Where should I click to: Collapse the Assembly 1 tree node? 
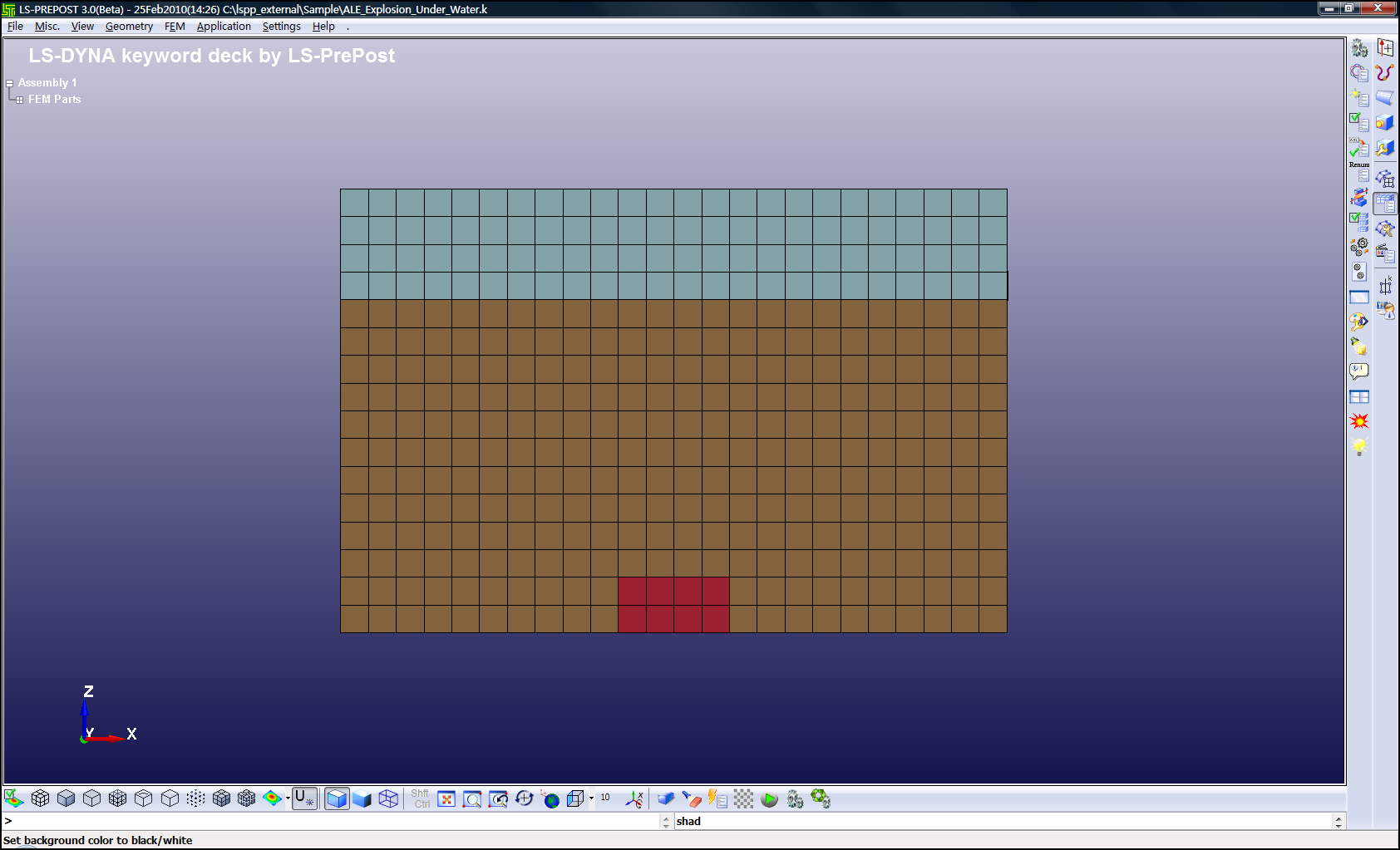(9, 82)
